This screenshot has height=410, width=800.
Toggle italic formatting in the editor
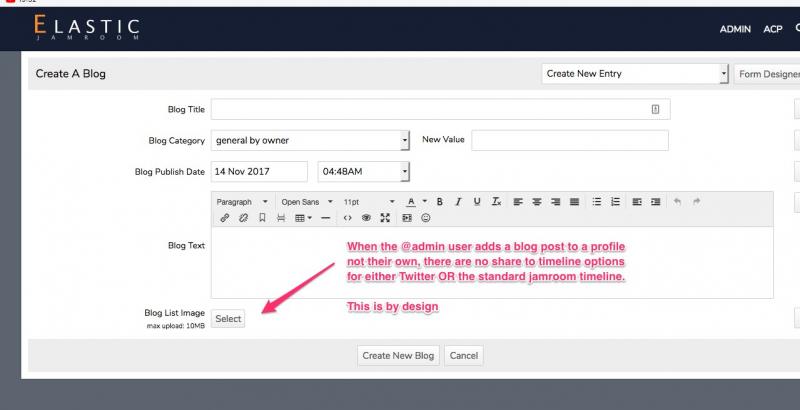pos(458,201)
